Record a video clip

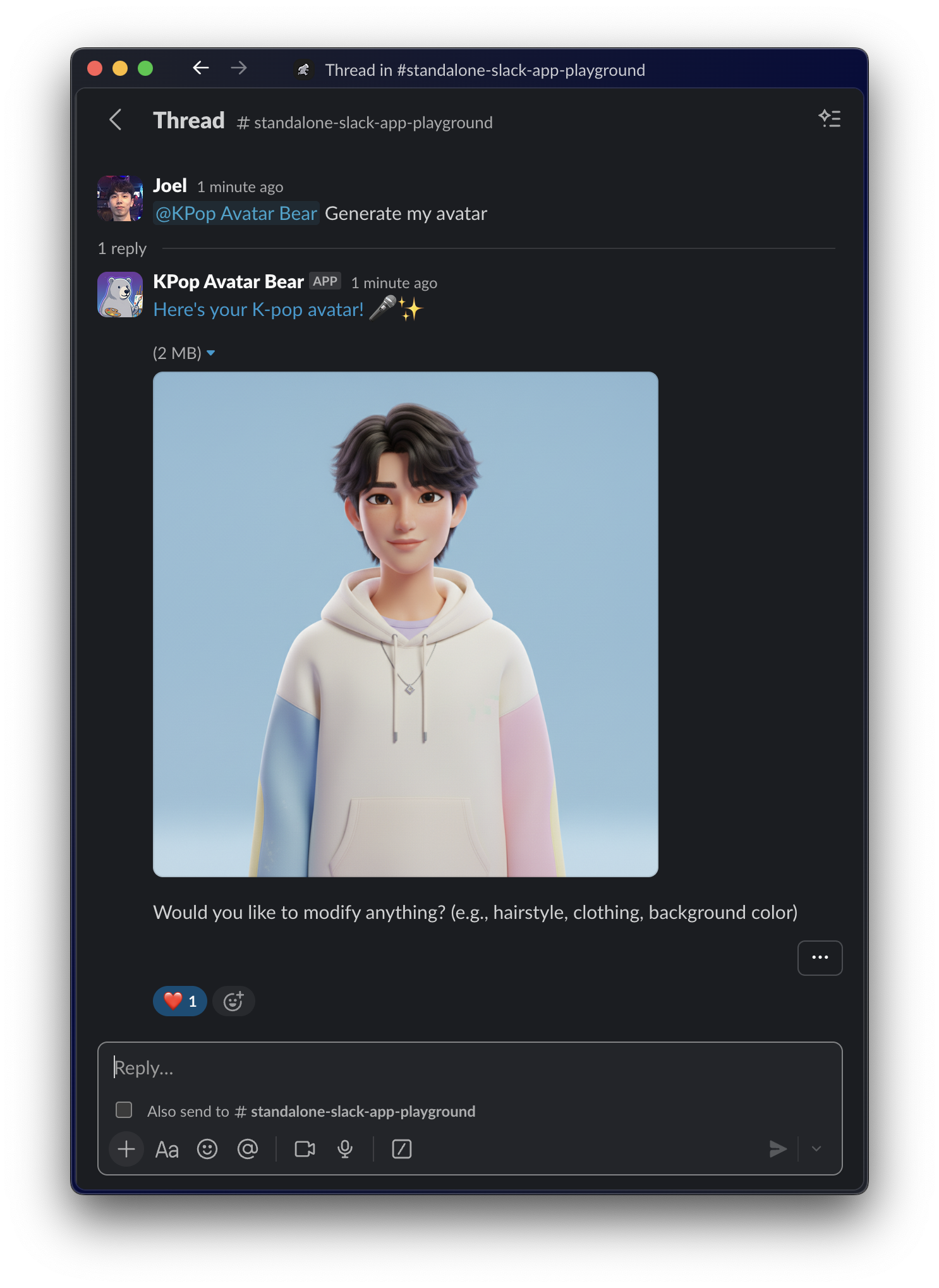(305, 1149)
